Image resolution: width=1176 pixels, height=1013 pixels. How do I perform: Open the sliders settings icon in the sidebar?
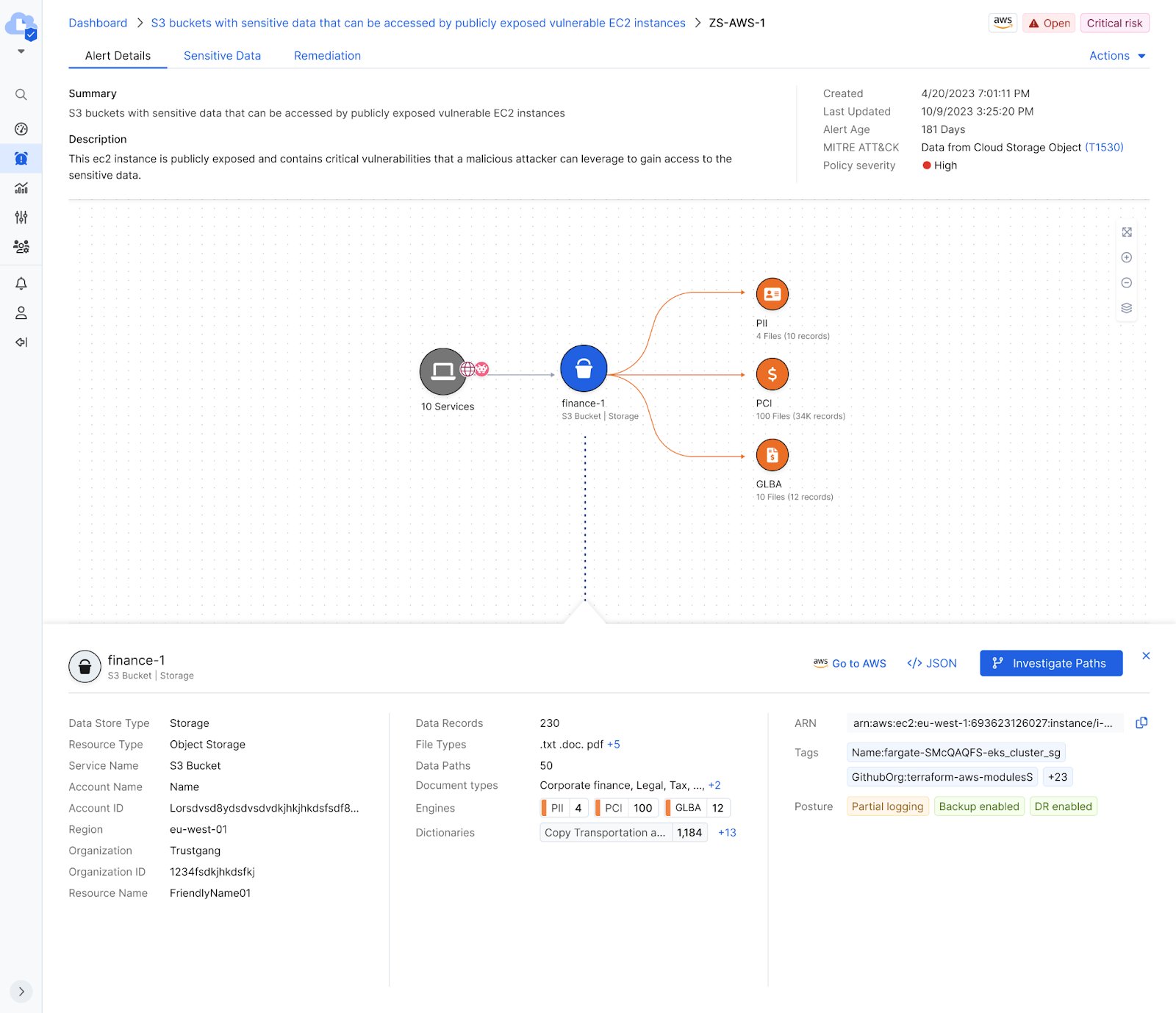pyautogui.click(x=21, y=218)
